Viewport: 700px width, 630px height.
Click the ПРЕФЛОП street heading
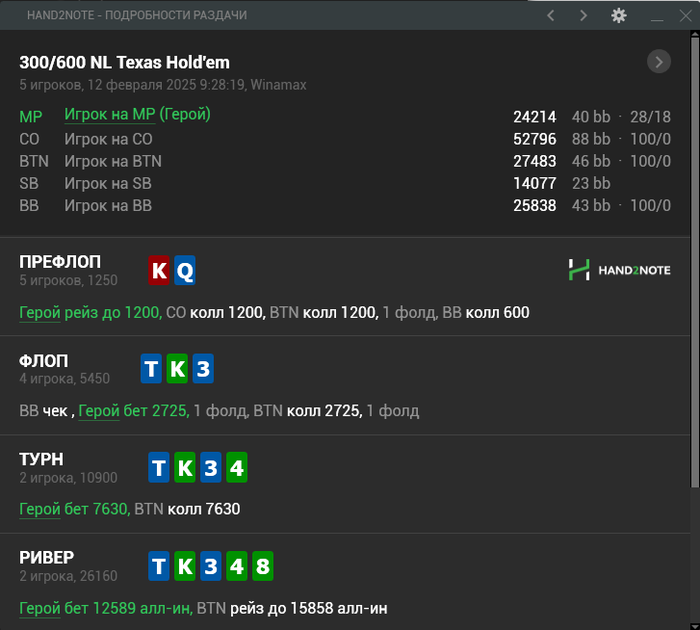(60, 262)
